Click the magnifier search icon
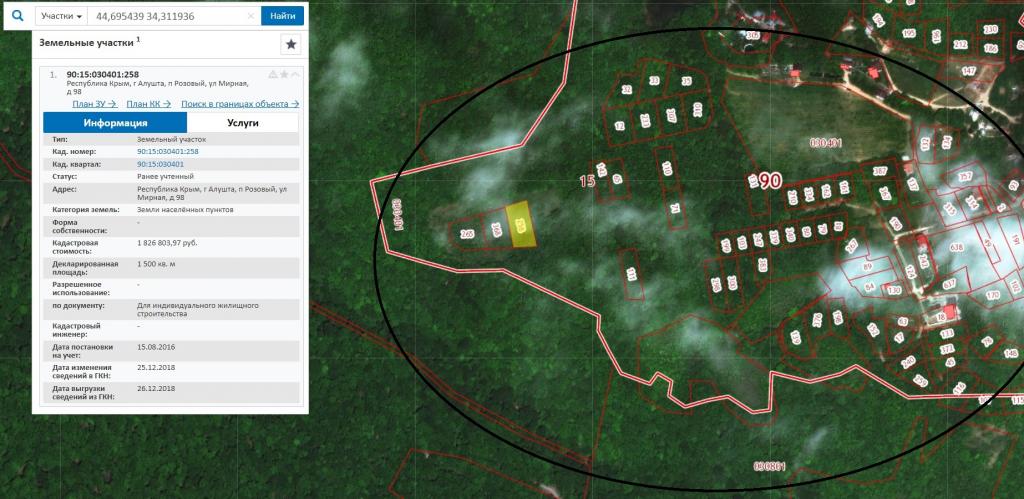The width and height of the screenshot is (1024, 499). 16,16
